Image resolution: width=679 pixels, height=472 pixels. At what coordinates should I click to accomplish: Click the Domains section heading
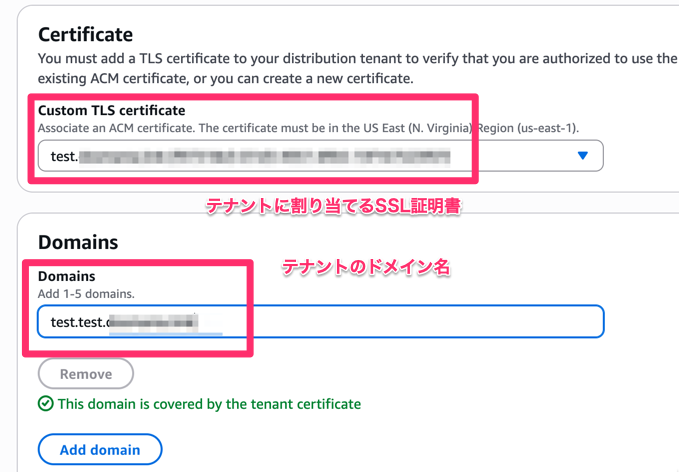(78, 241)
